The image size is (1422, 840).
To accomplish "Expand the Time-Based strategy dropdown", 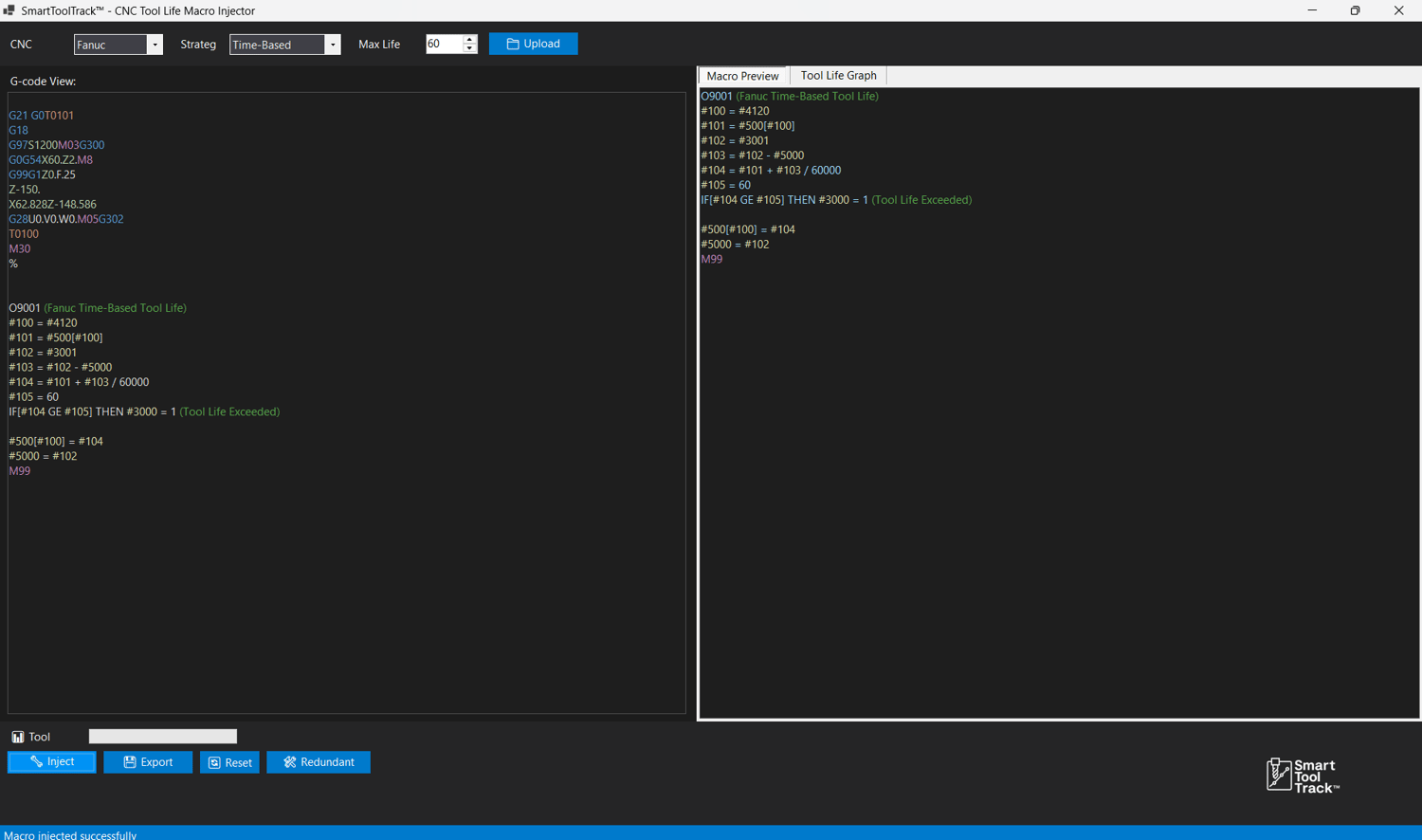I will 332,45.
